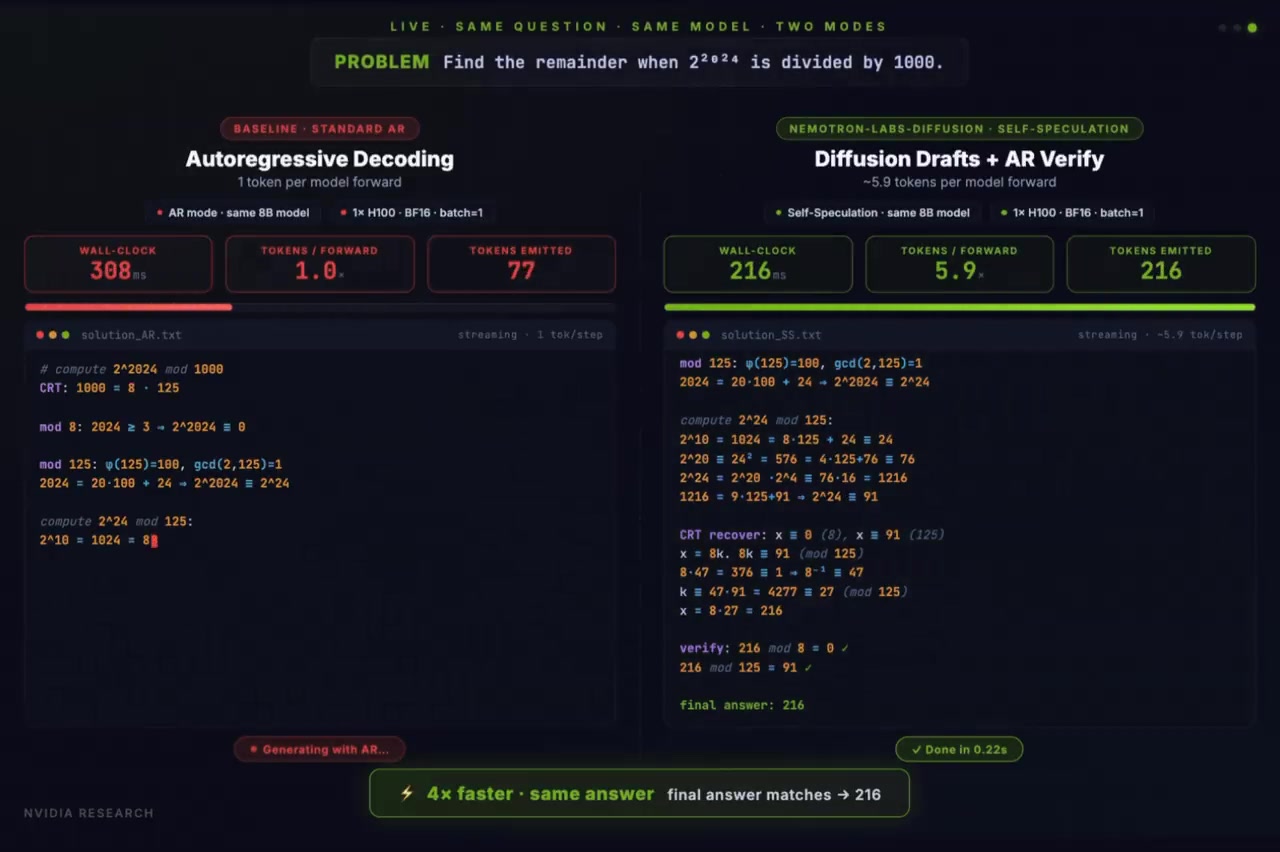Click the AR tokens / forward 1.0 card
The width and height of the screenshot is (1280, 852).
pos(320,264)
